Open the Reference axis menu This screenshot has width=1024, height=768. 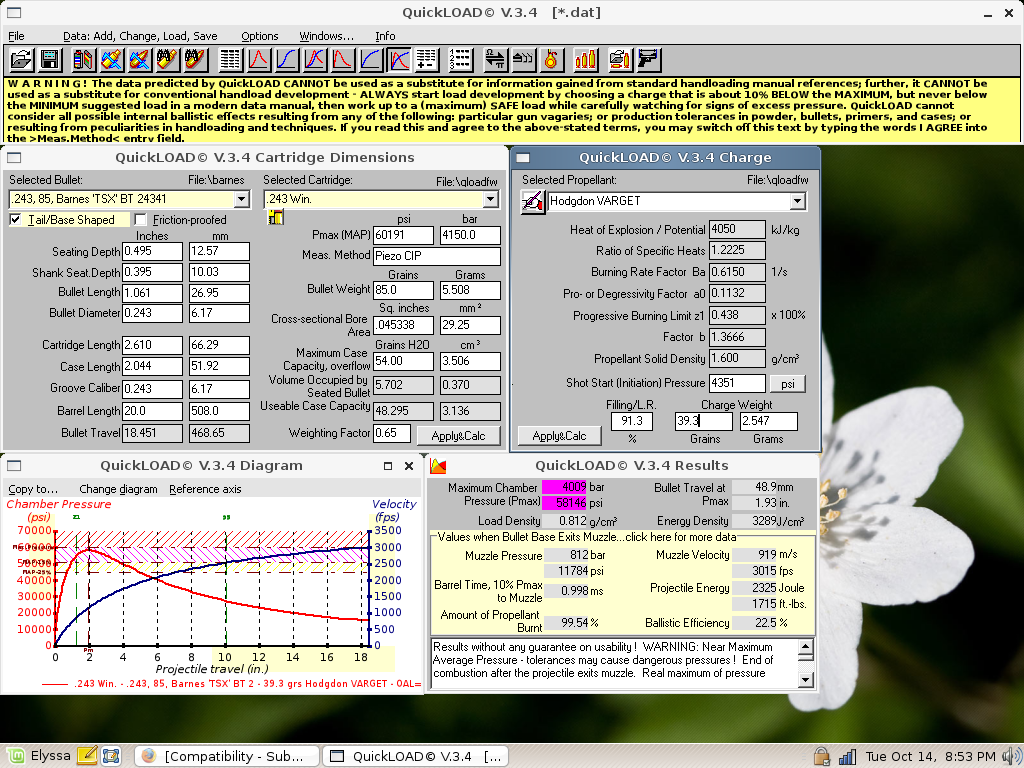pos(205,489)
